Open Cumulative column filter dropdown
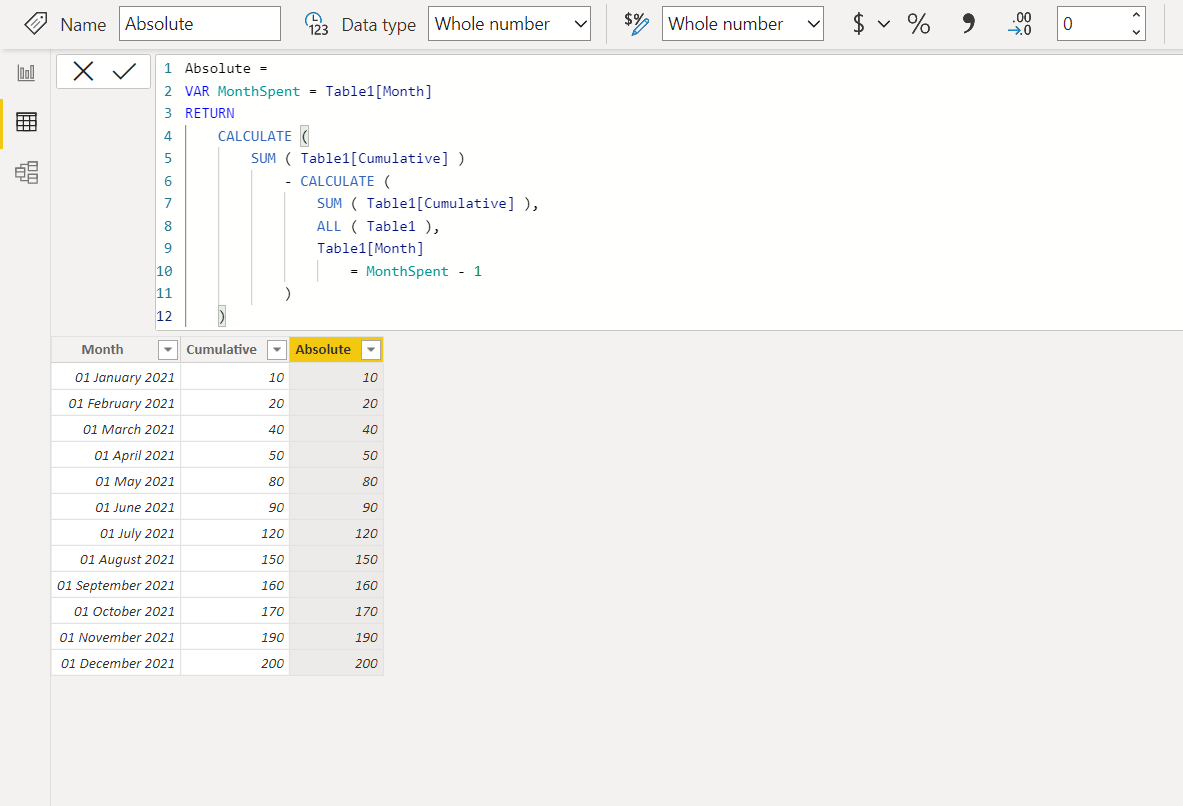Image resolution: width=1183 pixels, height=806 pixels. click(x=277, y=349)
